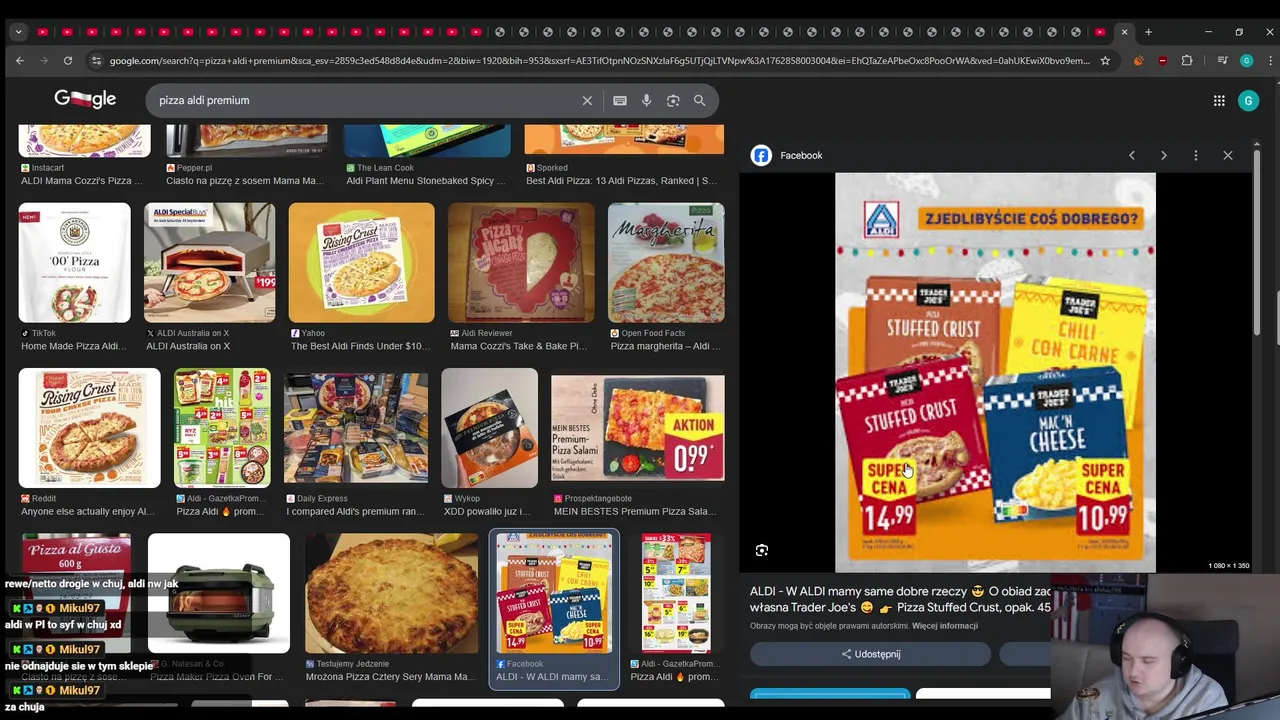This screenshot has width=1280, height=720.
Task: Open 'Mama Cozzi's Take & Bake' caption
Action: tap(518, 346)
